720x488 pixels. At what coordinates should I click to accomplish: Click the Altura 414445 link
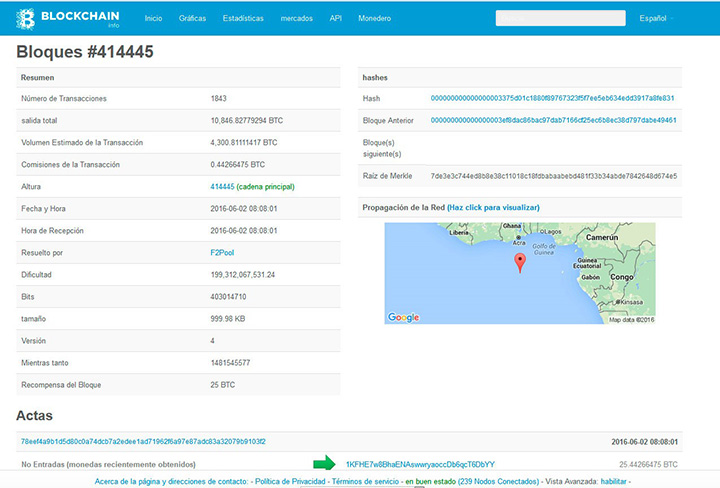(222, 186)
